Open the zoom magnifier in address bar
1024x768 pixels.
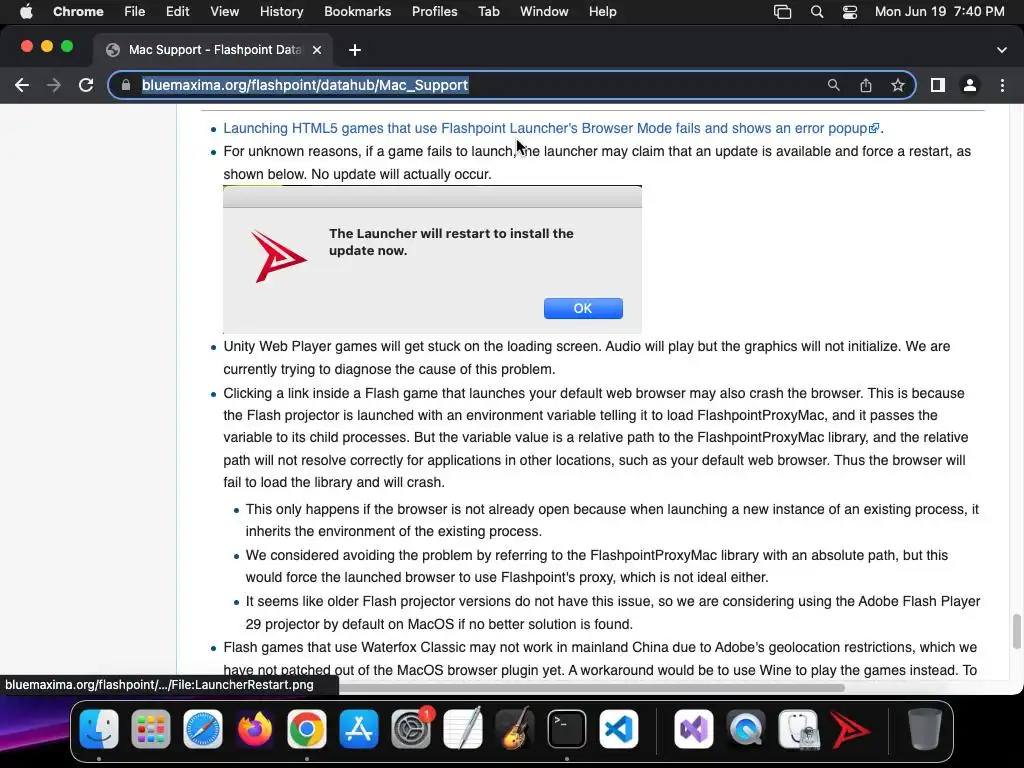833,86
